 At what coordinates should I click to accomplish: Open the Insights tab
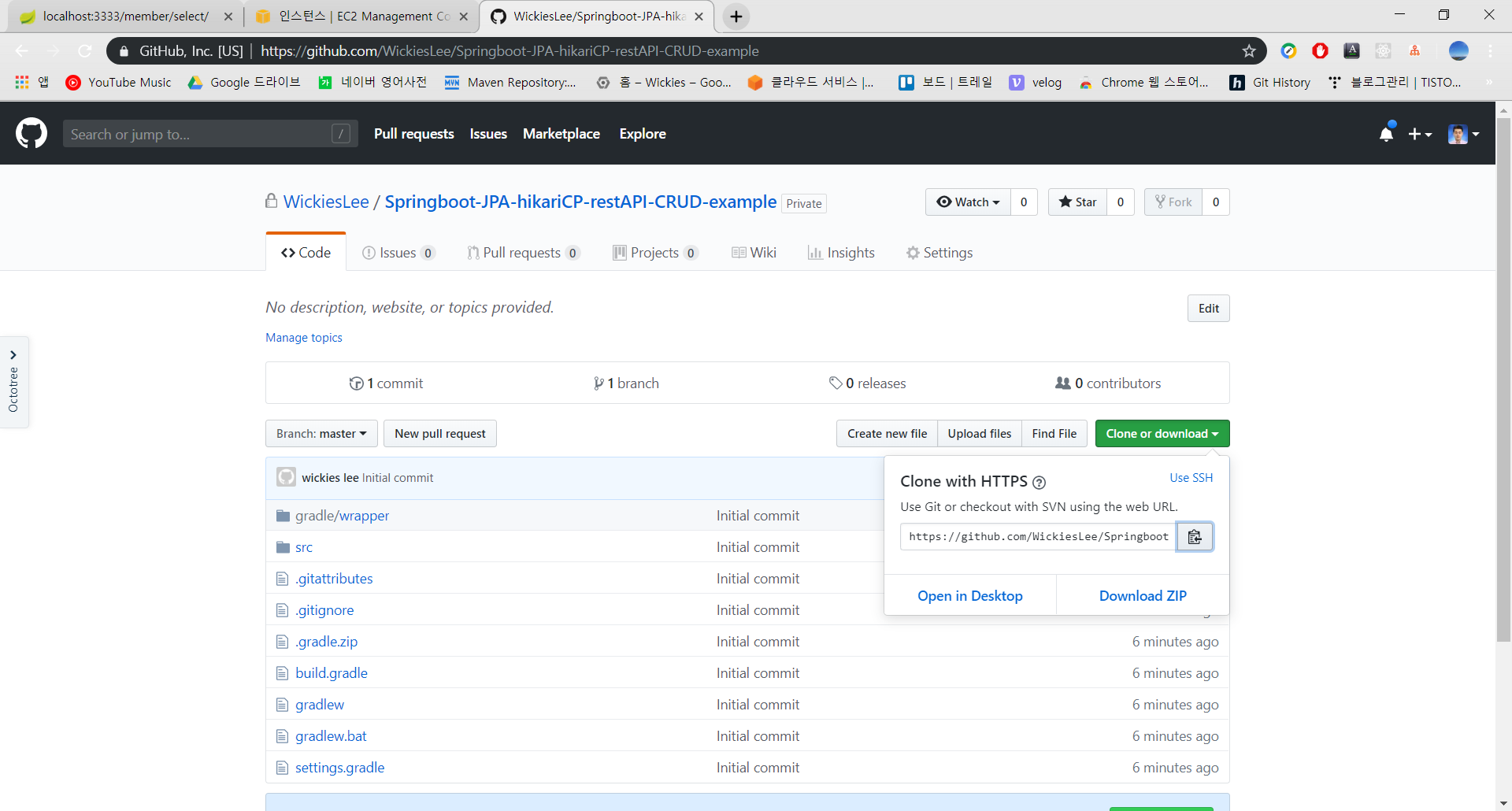[841, 253]
